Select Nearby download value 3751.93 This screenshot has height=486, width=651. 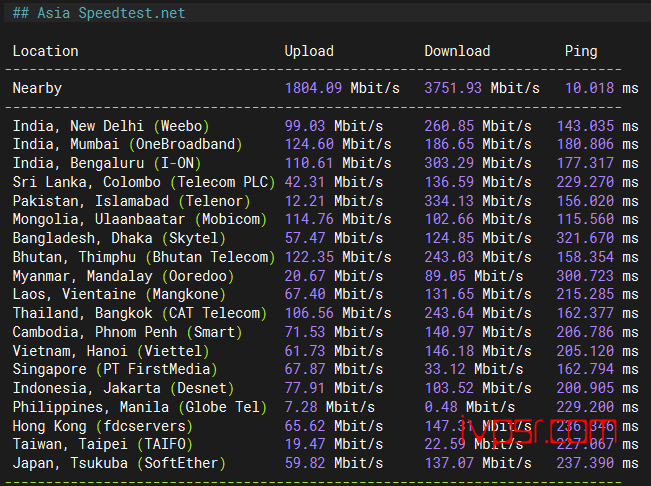pos(453,88)
